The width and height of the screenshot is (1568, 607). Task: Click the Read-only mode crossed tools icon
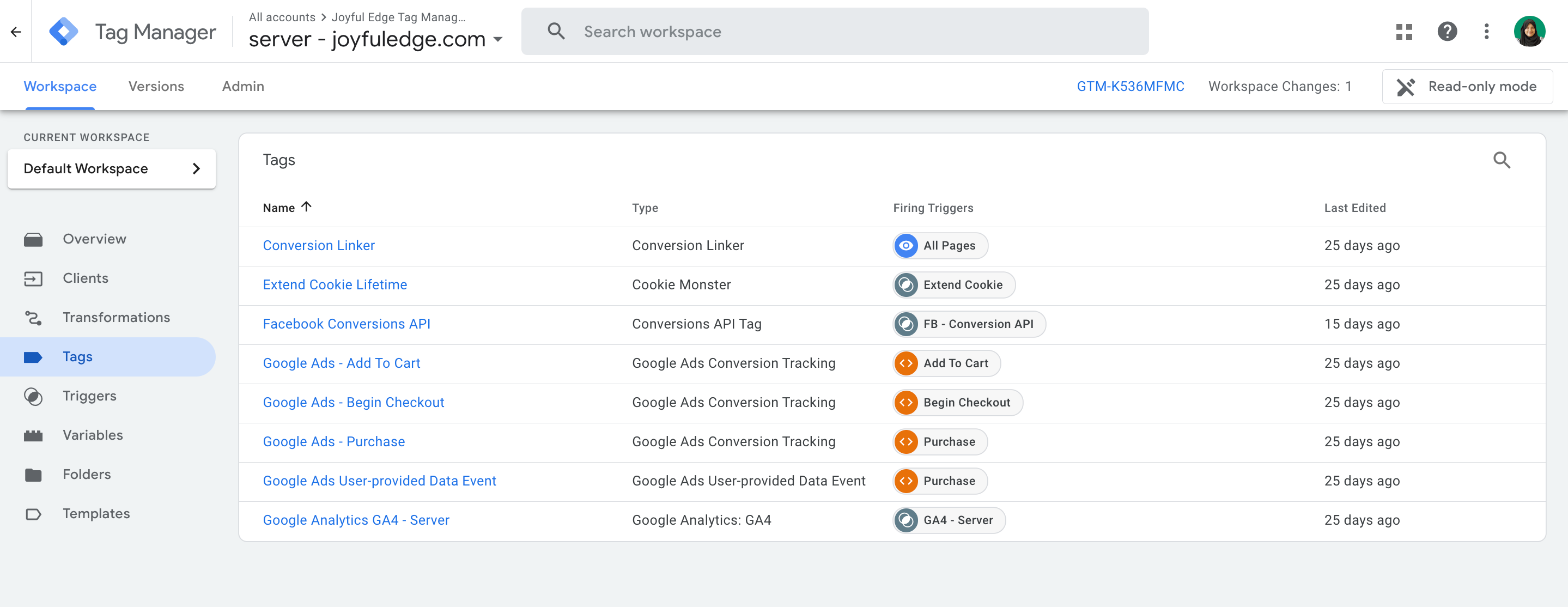pyautogui.click(x=1405, y=87)
